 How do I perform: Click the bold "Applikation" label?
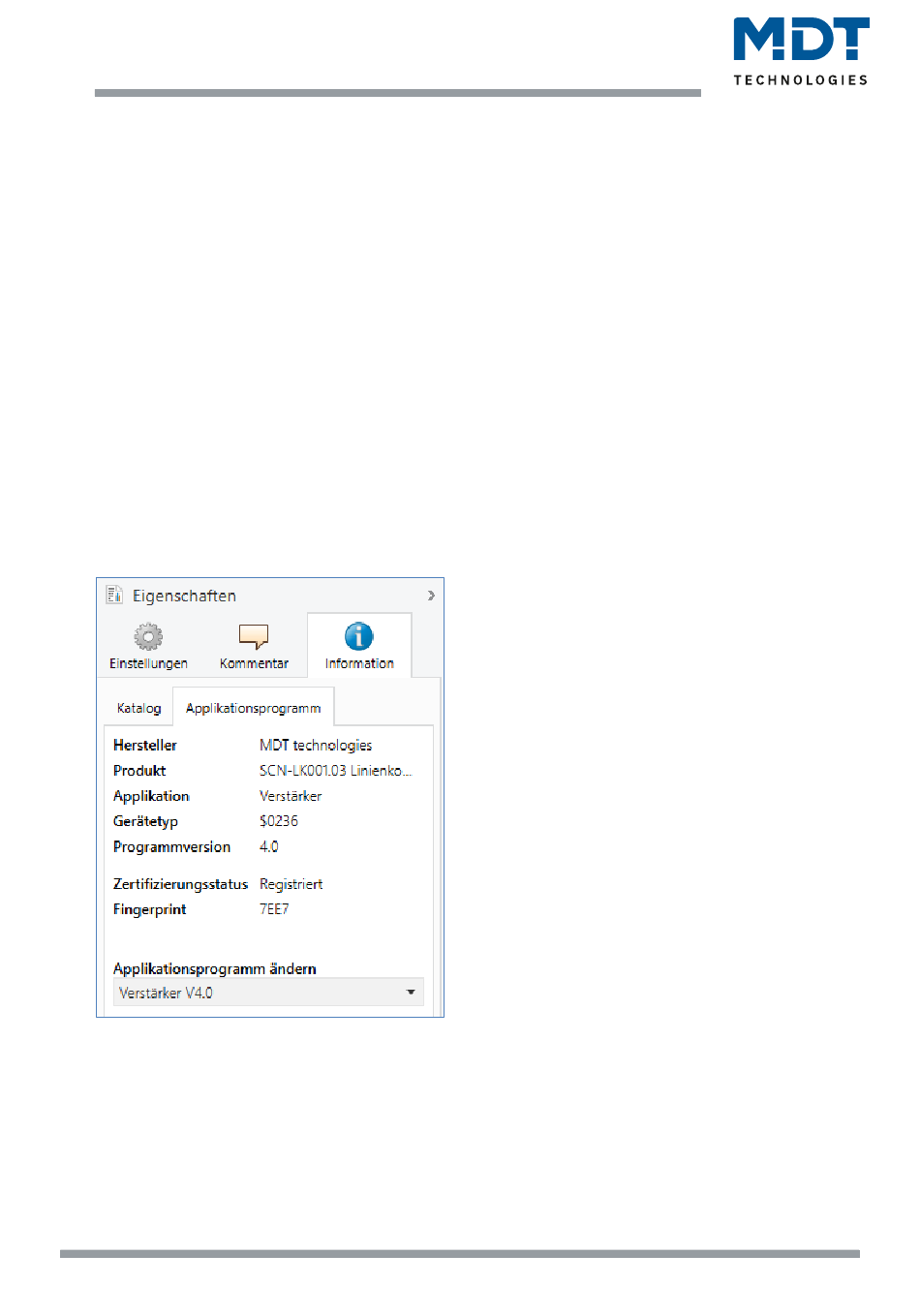click(151, 796)
